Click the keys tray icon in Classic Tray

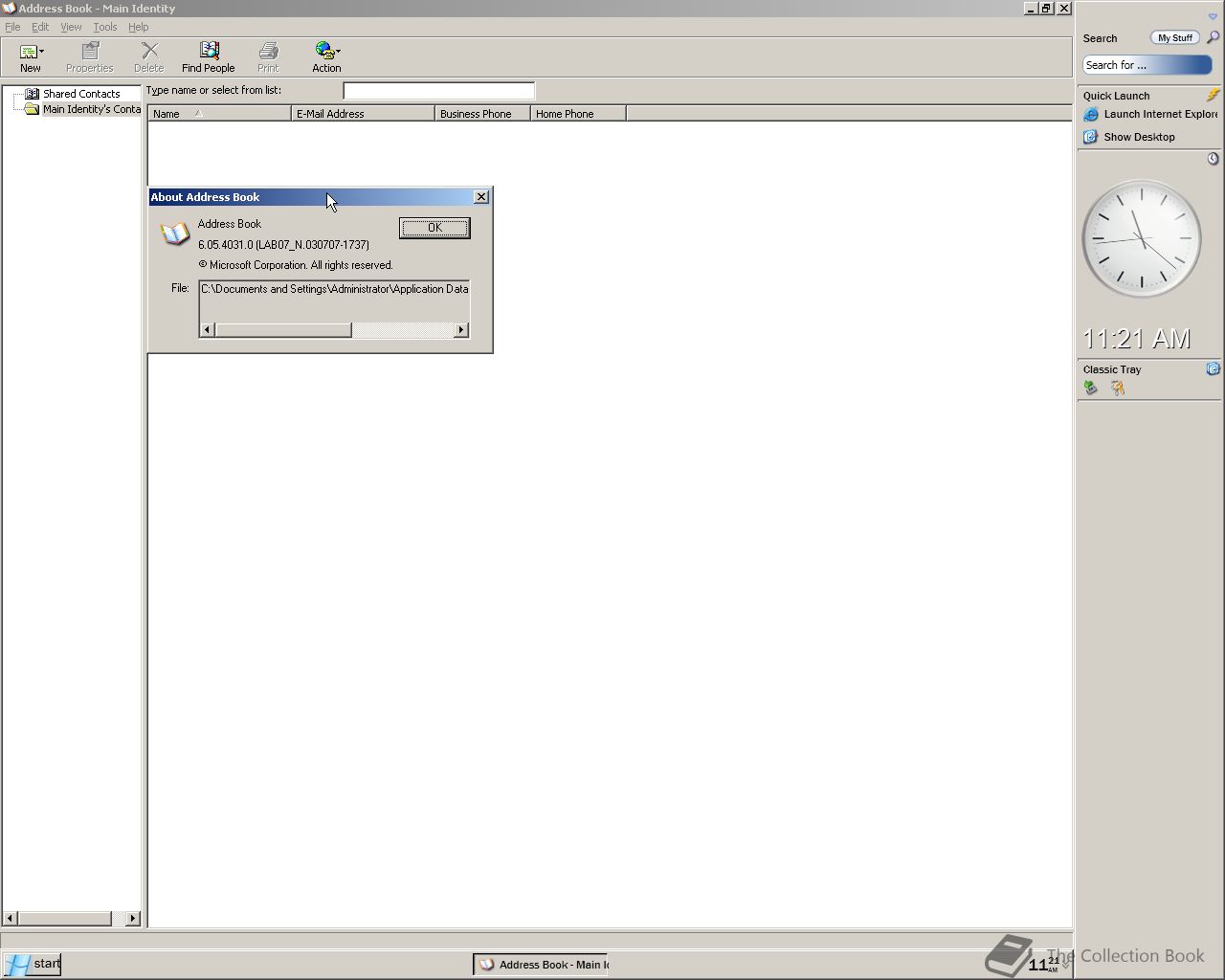(1117, 388)
